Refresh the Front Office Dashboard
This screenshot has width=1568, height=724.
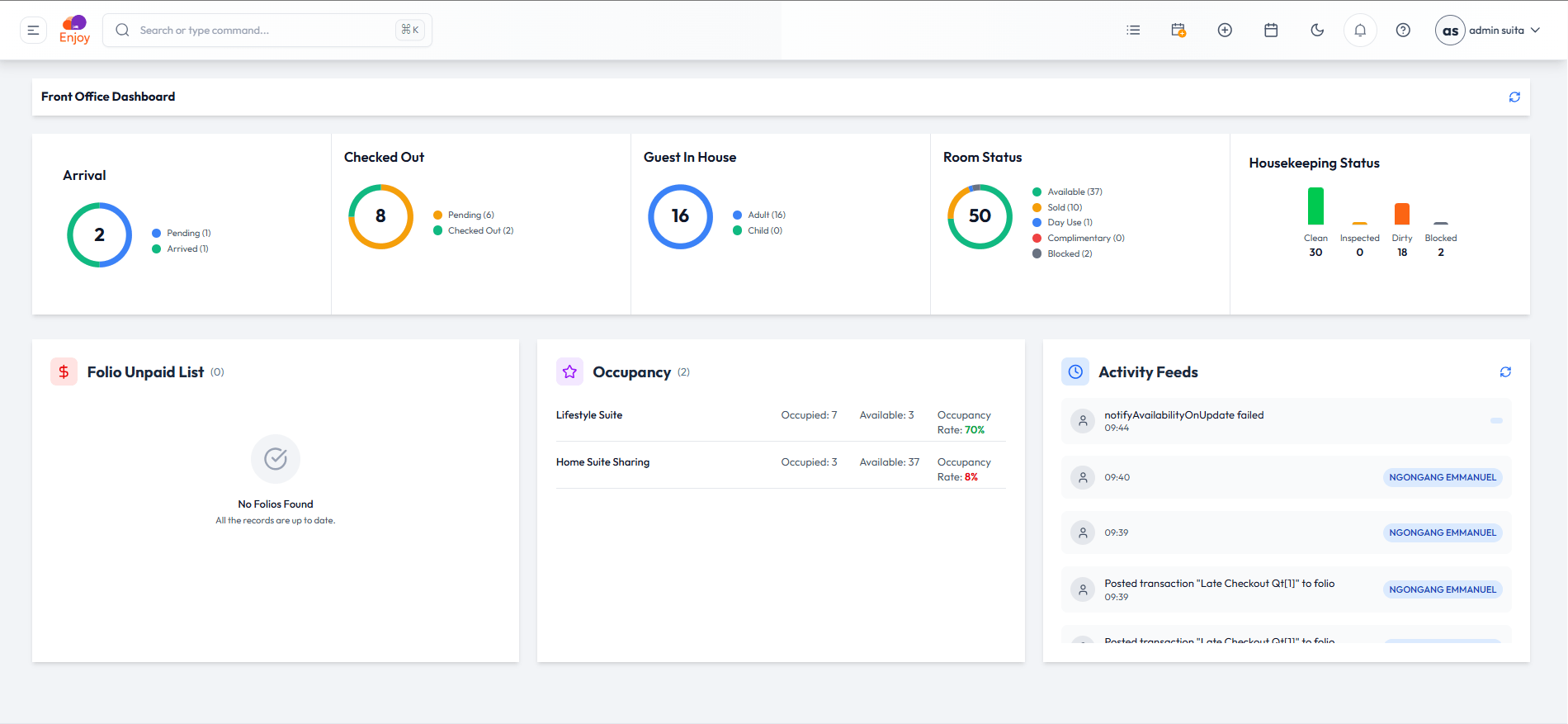[1514, 97]
